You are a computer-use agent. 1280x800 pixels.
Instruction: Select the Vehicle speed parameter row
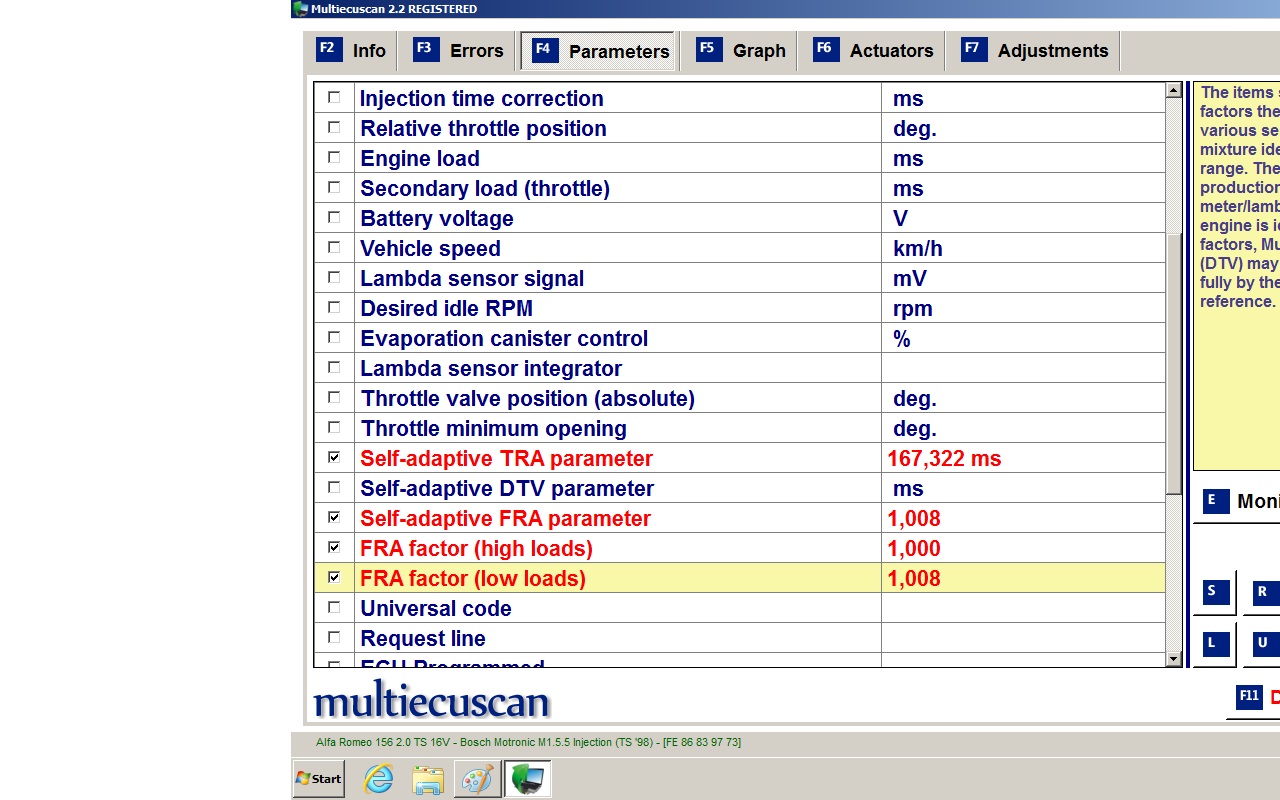click(x=616, y=248)
